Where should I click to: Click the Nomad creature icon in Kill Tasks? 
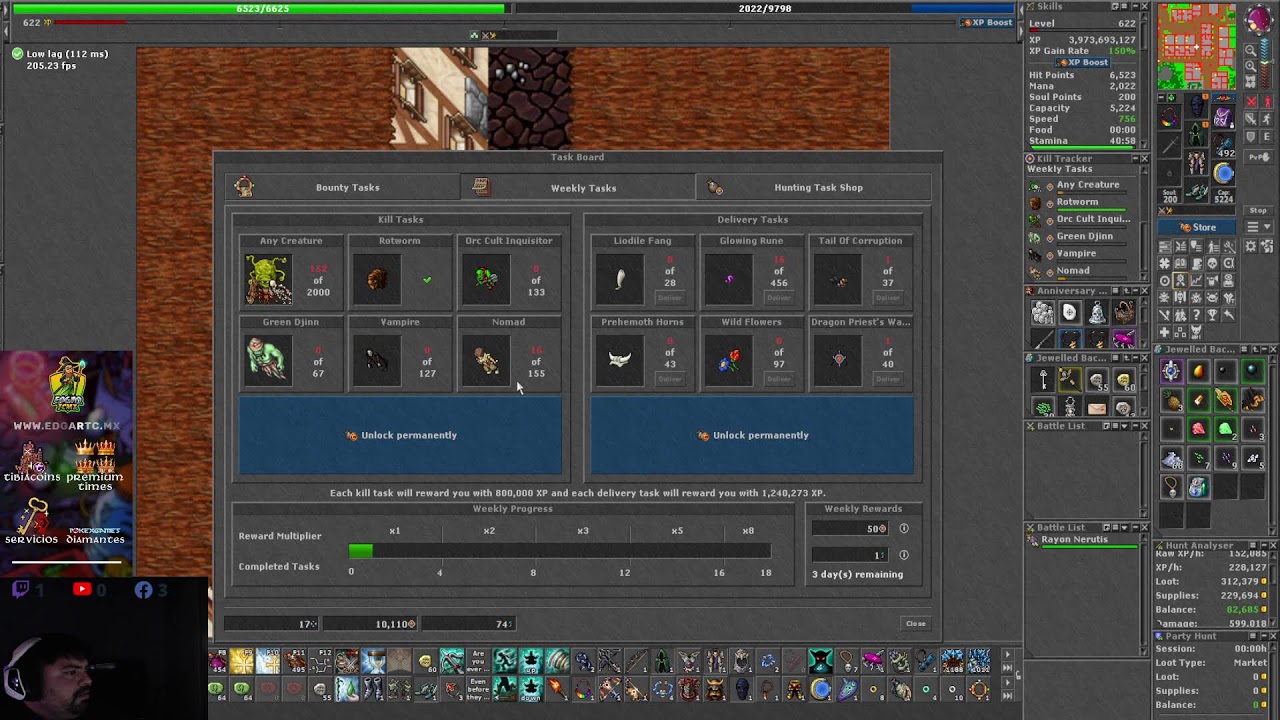[486, 360]
